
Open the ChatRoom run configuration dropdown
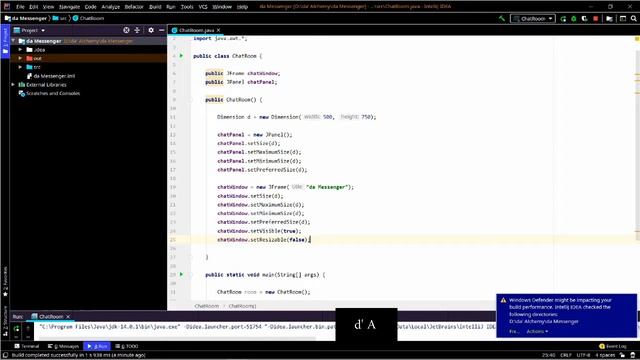(x=533, y=18)
